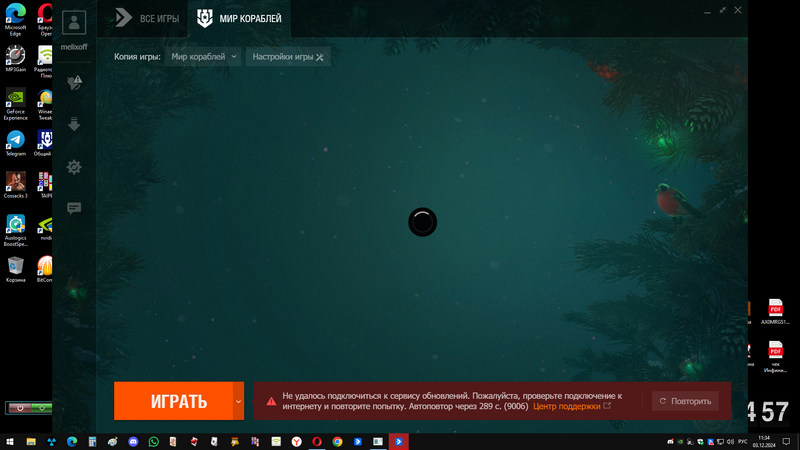Open Discord from taskbar
Viewport: 800px width, 450px height.
pos(133,442)
